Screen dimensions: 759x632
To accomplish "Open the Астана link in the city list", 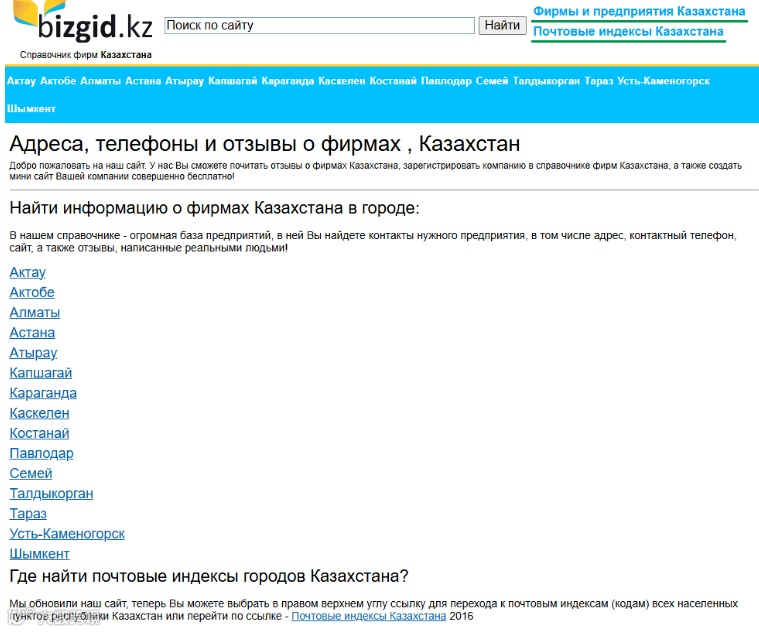I will coord(32,333).
